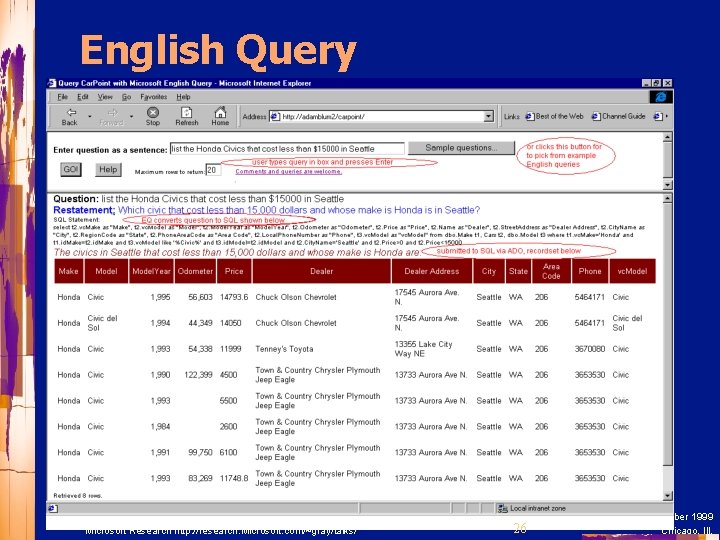Screen dimensions: 720x540
Task: Select the price 11748.8 cell
Action: click(234, 478)
